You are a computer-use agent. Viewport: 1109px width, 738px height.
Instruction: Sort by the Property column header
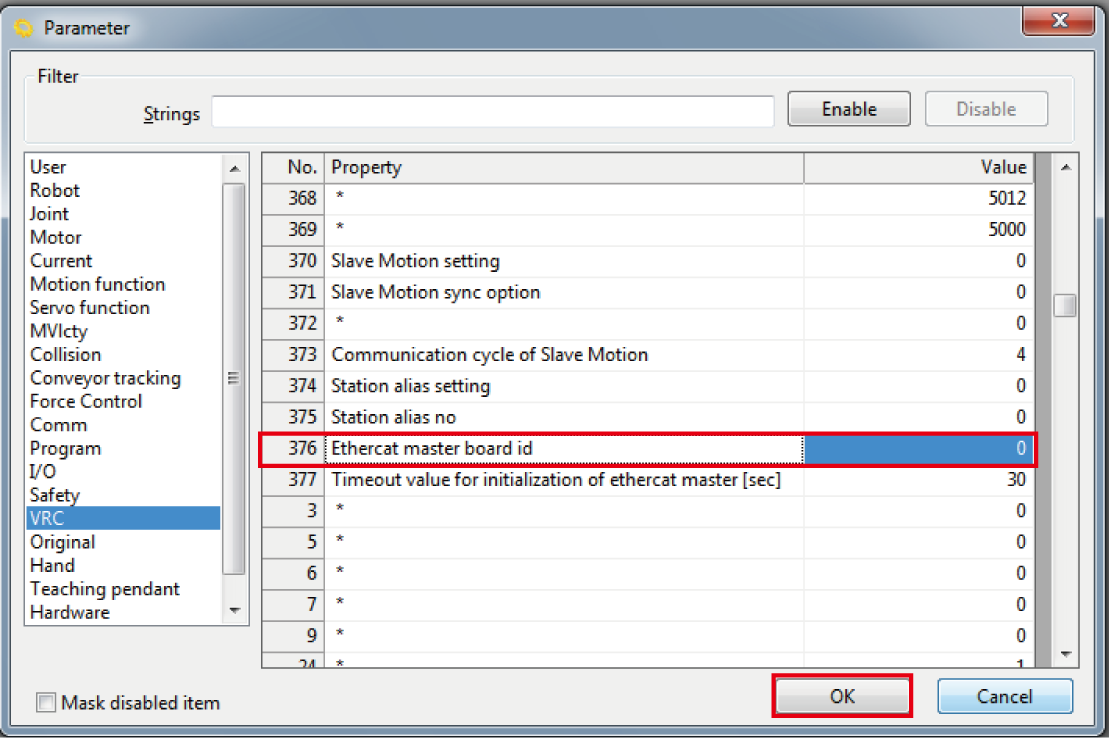tap(564, 168)
